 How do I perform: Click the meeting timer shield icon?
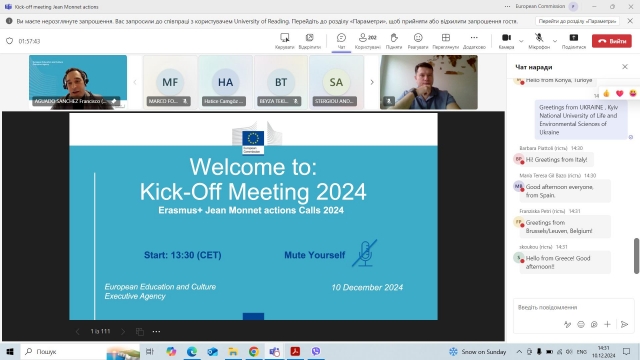point(9,41)
